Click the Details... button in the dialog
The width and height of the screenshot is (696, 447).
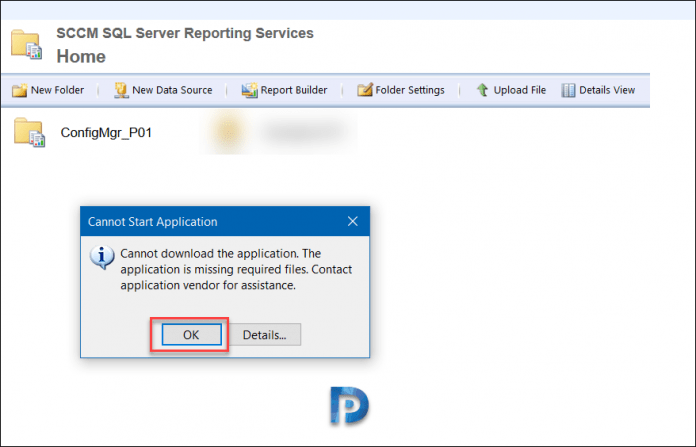pos(265,335)
